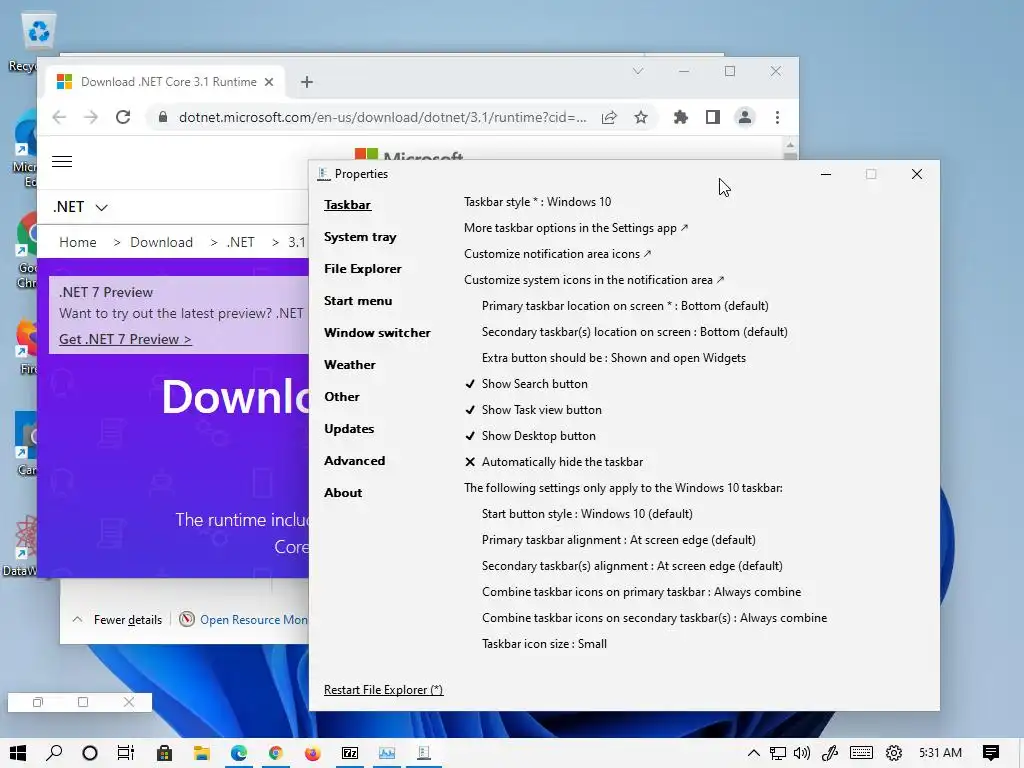This screenshot has width=1024, height=768.
Task: Show hidden system tray icons chevron
Action: tap(753, 753)
